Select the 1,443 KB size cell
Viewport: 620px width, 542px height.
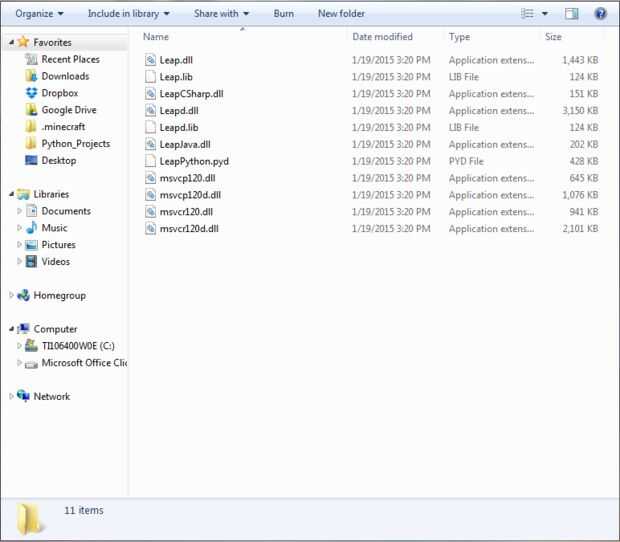[x=580, y=60]
